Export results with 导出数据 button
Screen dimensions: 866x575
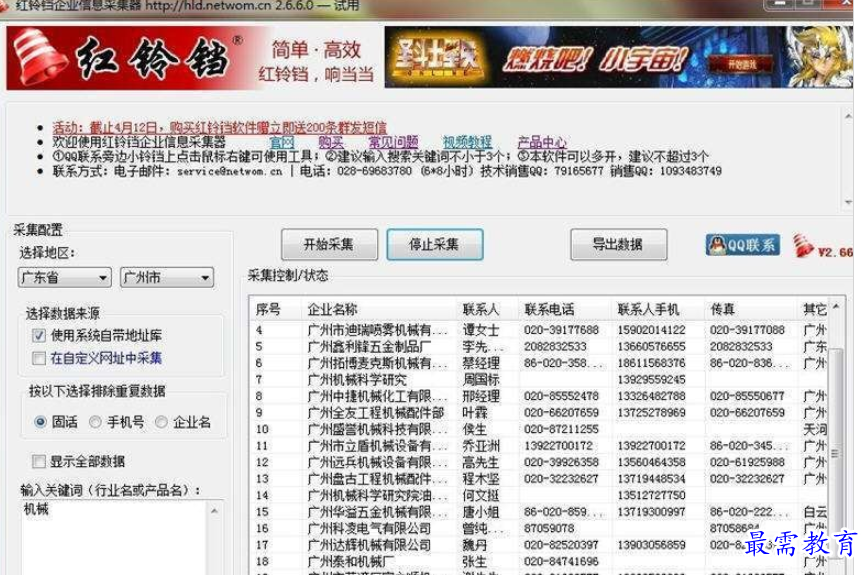(619, 244)
